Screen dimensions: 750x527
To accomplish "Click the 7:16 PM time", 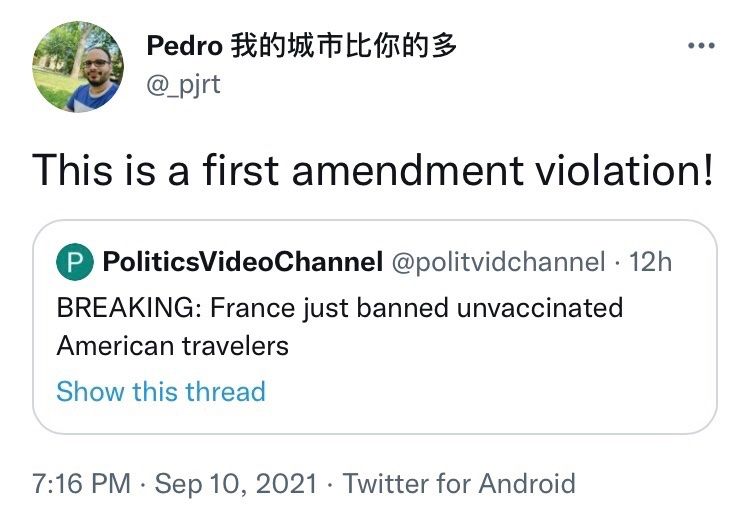I will click(x=81, y=485).
